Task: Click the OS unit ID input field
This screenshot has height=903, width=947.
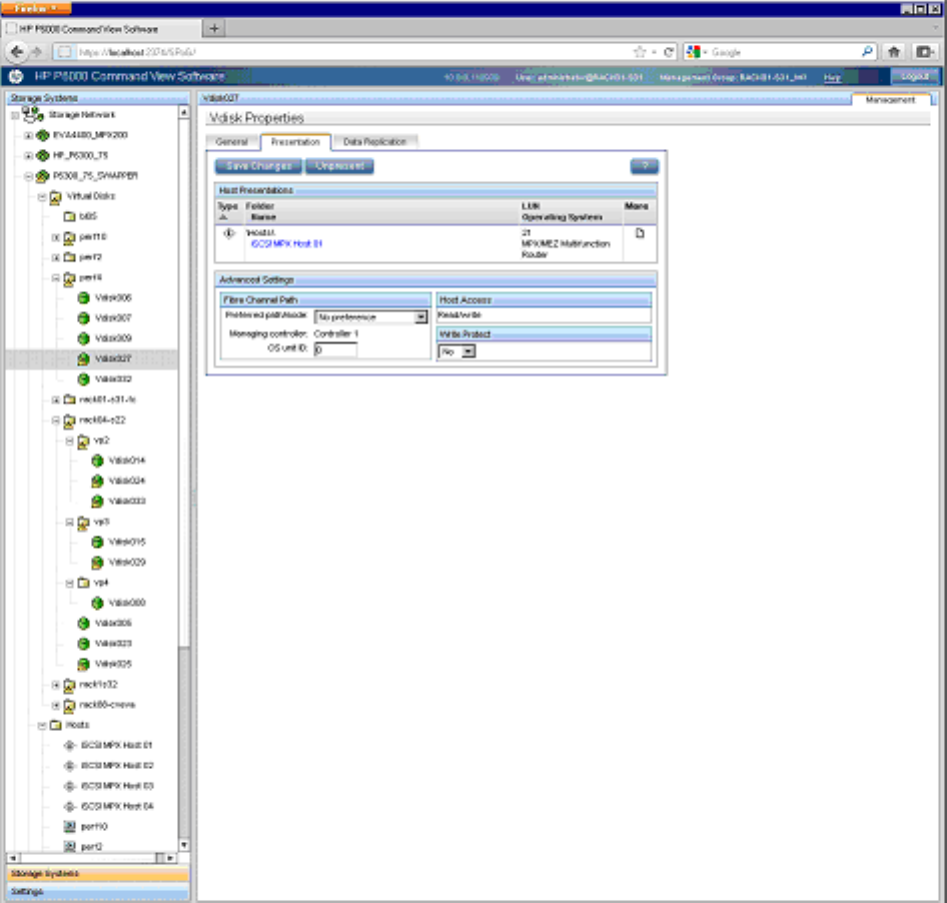Action: click(x=336, y=349)
